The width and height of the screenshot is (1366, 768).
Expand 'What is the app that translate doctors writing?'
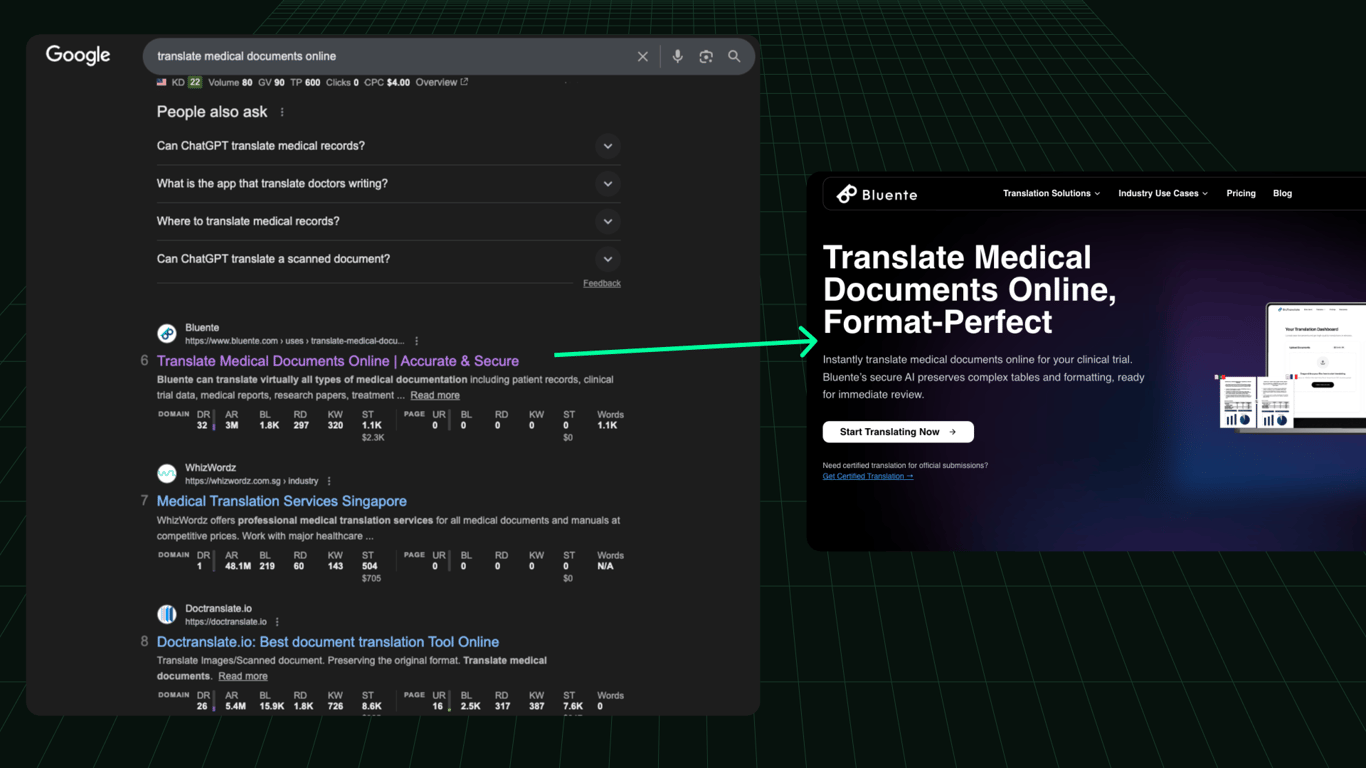click(x=388, y=184)
